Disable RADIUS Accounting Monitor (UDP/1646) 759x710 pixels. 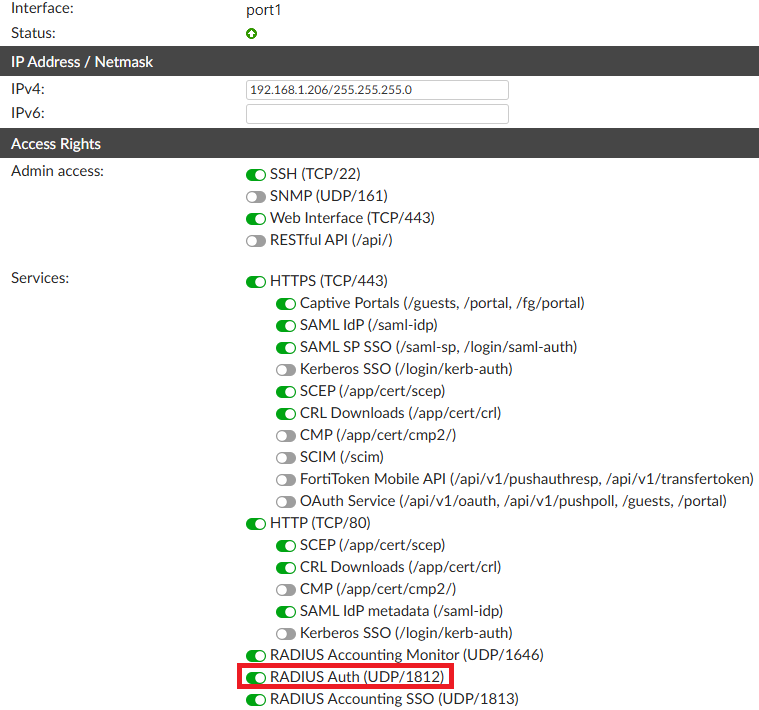[x=256, y=656]
